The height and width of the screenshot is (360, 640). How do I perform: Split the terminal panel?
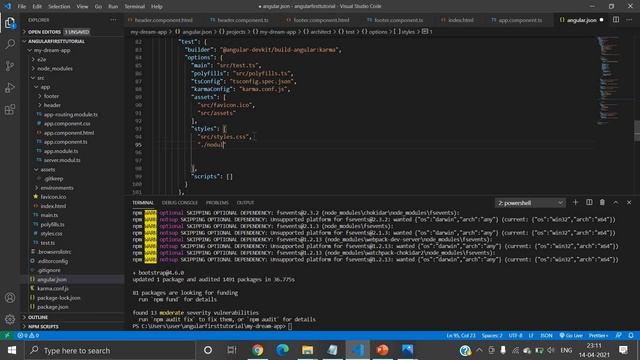pos(589,202)
